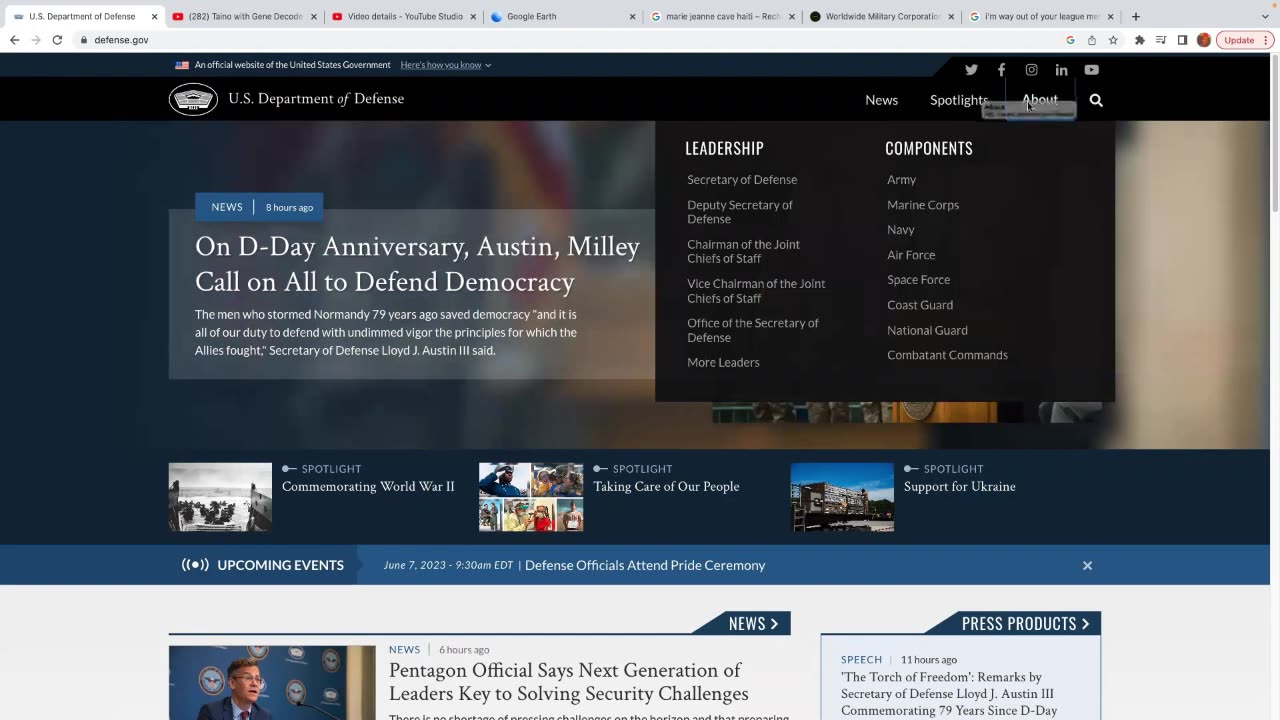Reload the page with browser refresh icon
1280x720 pixels.
pos(57,40)
